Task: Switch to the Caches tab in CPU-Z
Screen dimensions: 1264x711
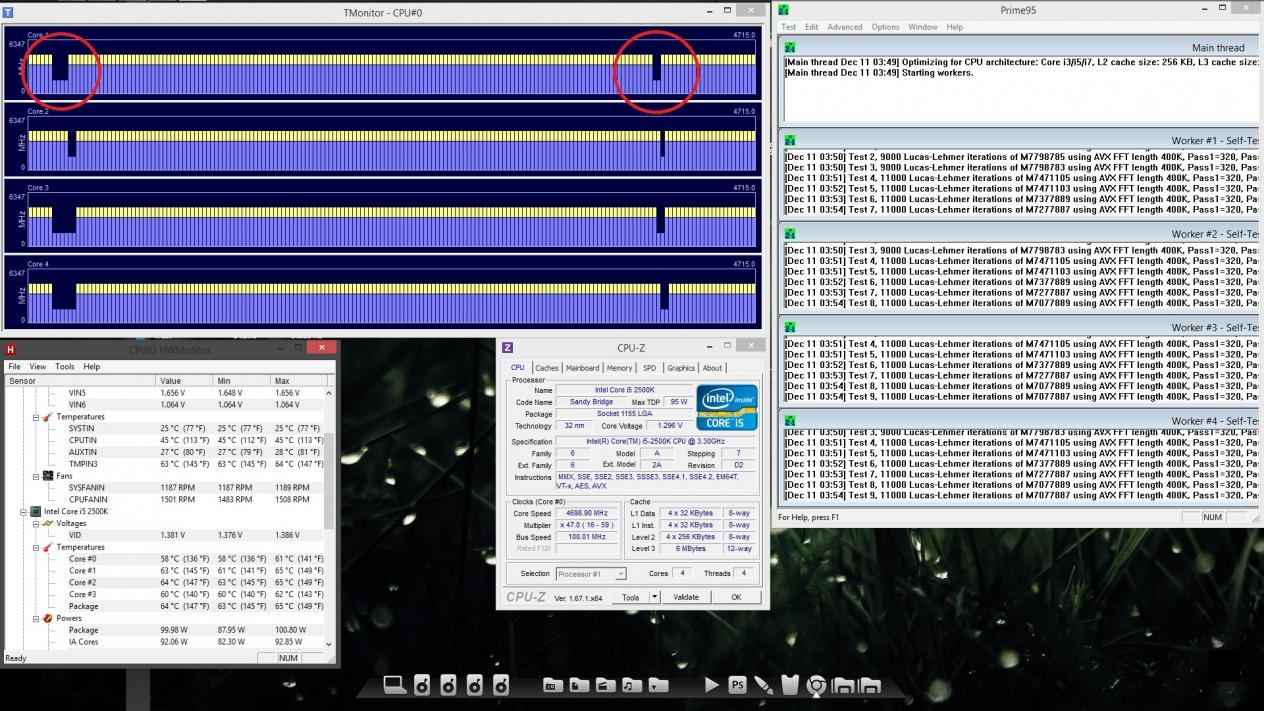Action: [547, 368]
